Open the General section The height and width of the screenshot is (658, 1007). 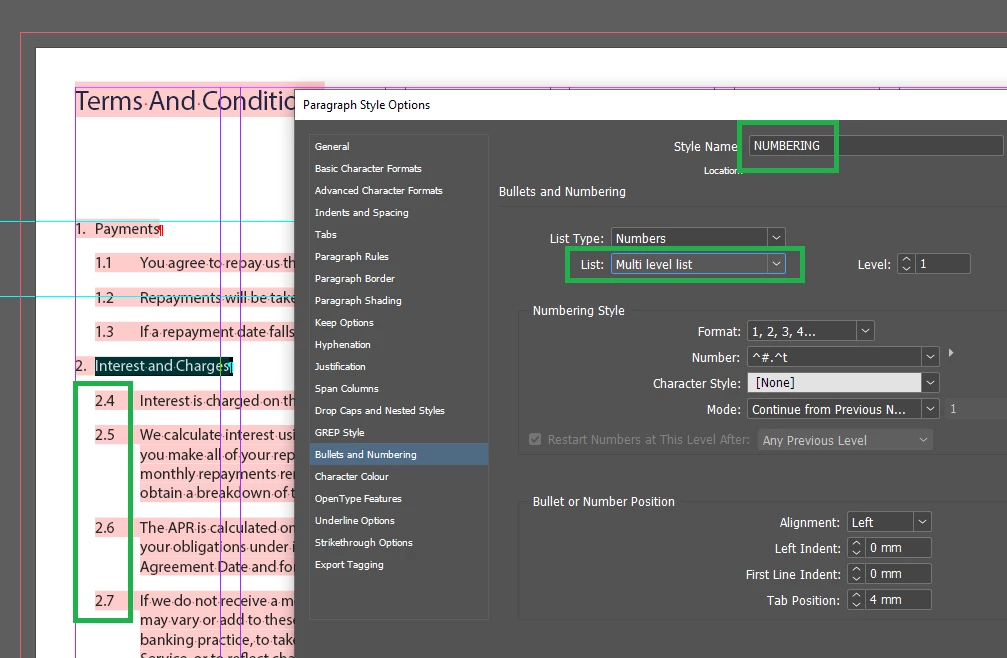332,146
